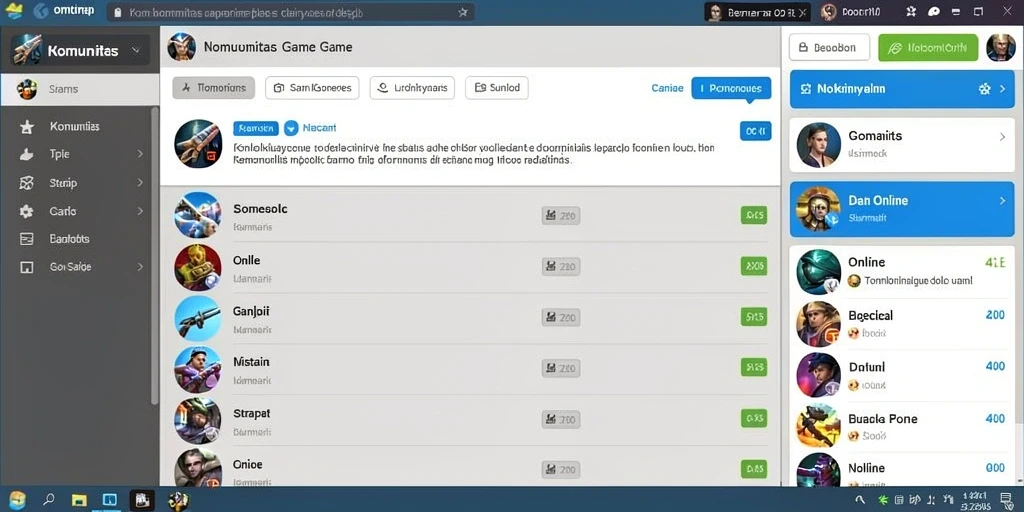Click the green badge in Onlle row
The height and width of the screenshot is (512, 1024).
coord(754,266)
